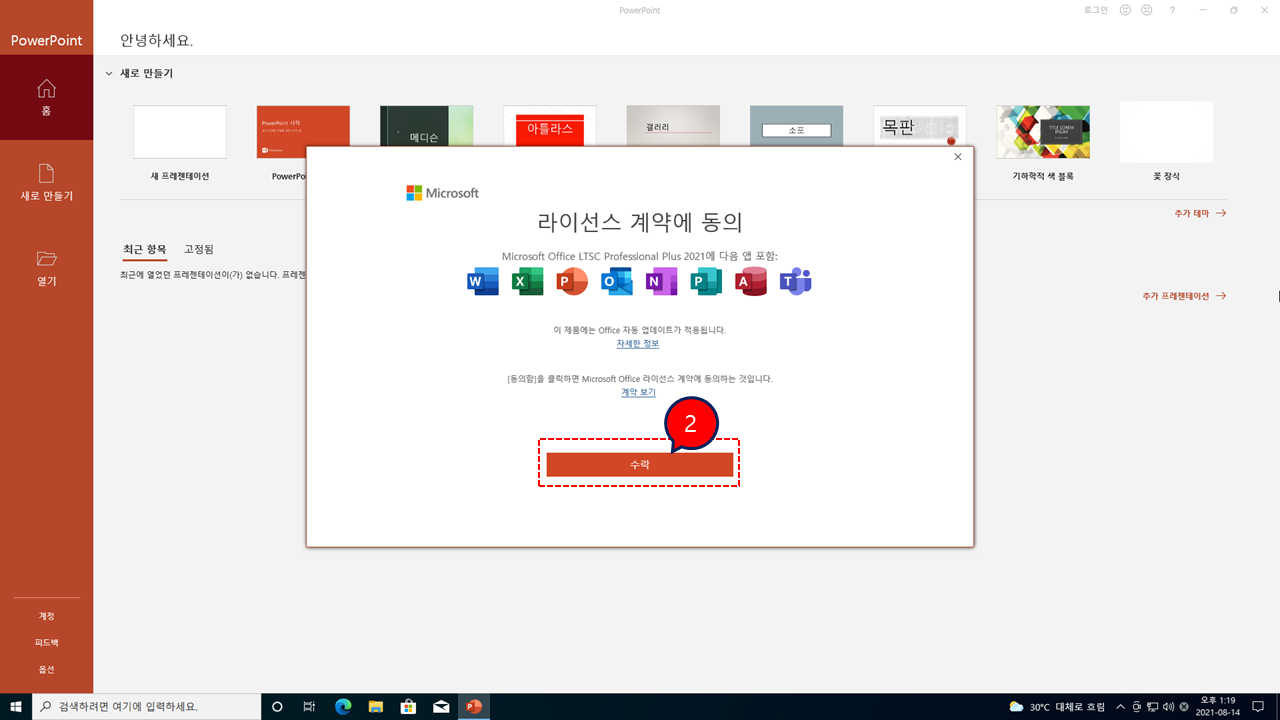Click the frown feedback icon in title bar
Viewport: 1280px width, 720px height.
pos(1146,10)
